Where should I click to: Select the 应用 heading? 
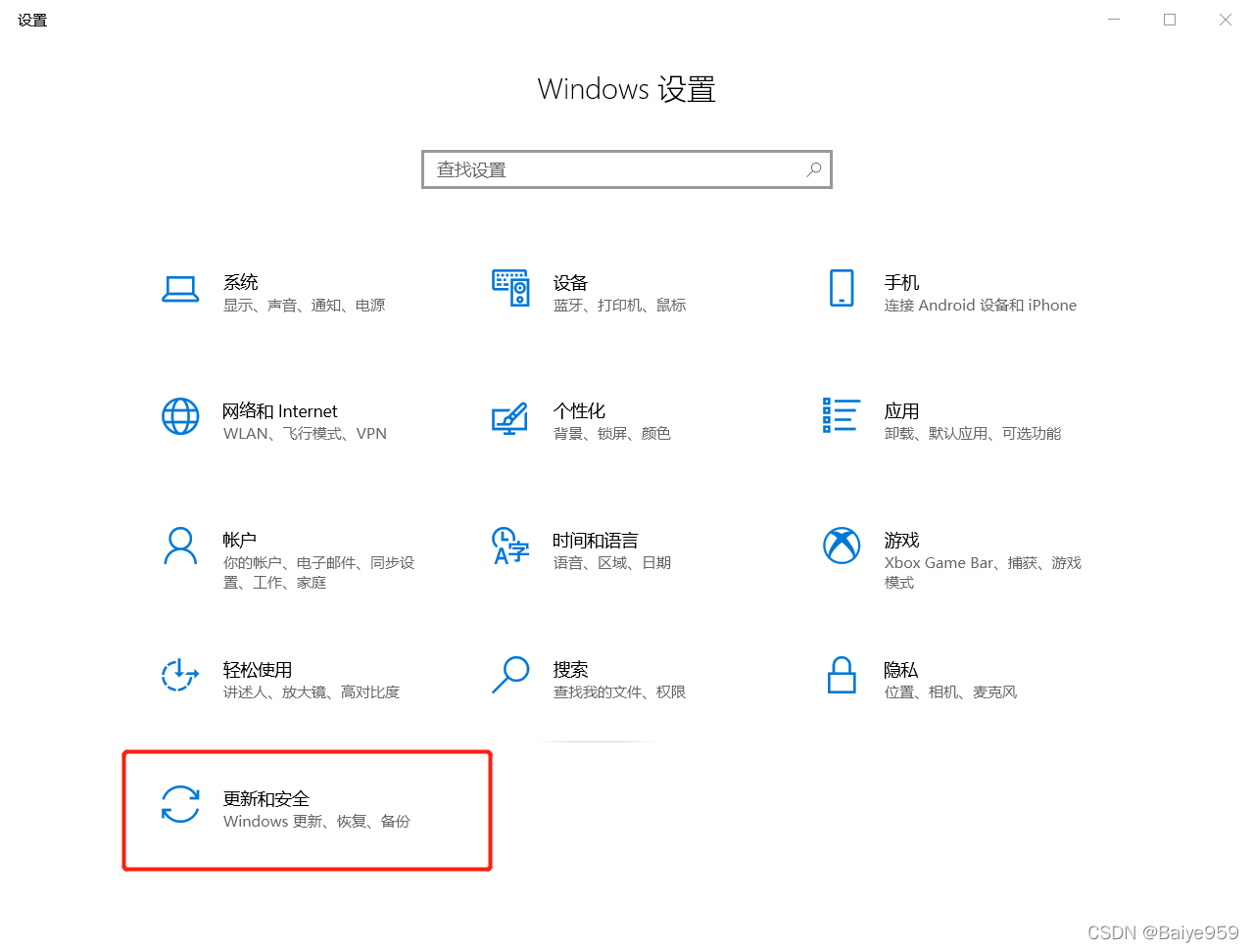[x=901, y=411]
